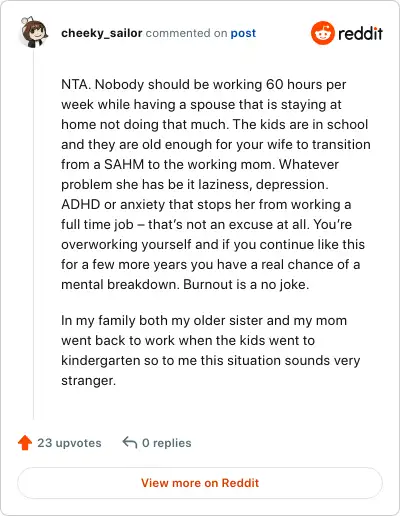Screen dimensions: 400x516
Task: Open the cheeky_sailor username profile link
Action: pos(102,33)
